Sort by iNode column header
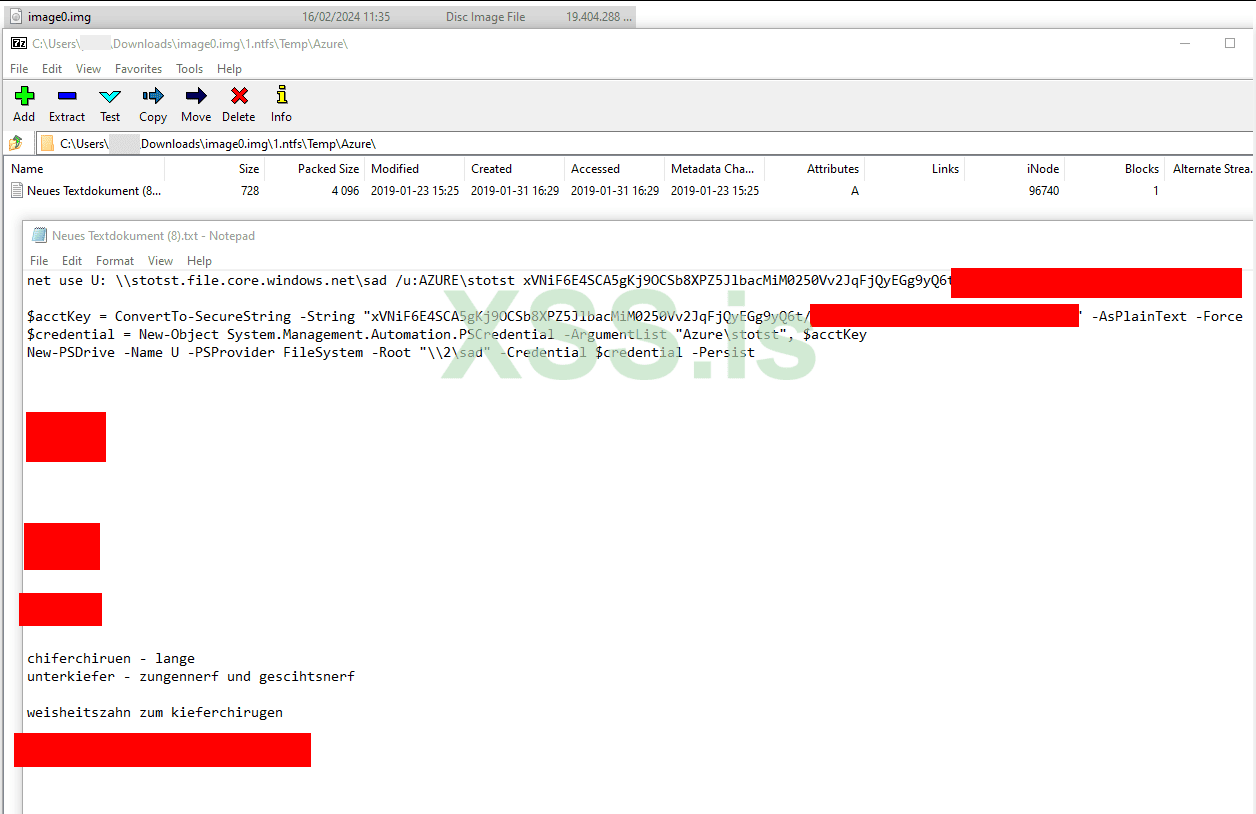Image resolution: width=1256 pixels, height=814 pixels. (1014, 169)
